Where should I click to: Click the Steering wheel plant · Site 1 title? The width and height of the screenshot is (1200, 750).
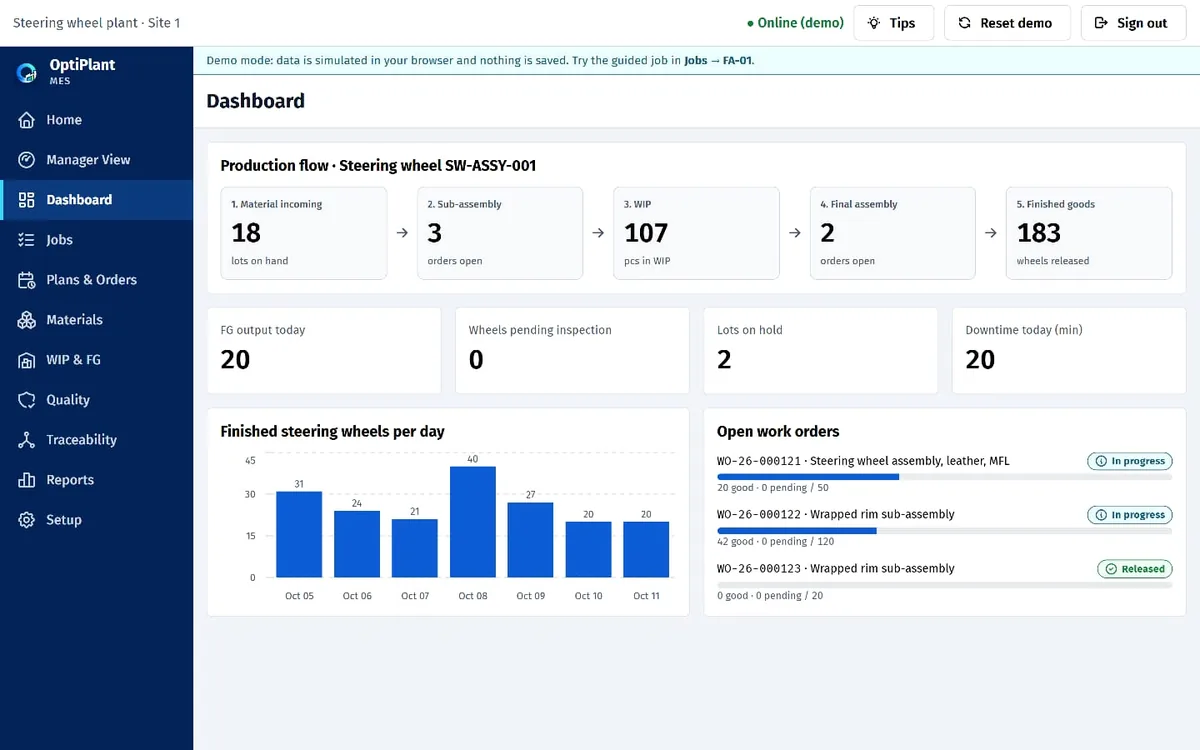96,22
